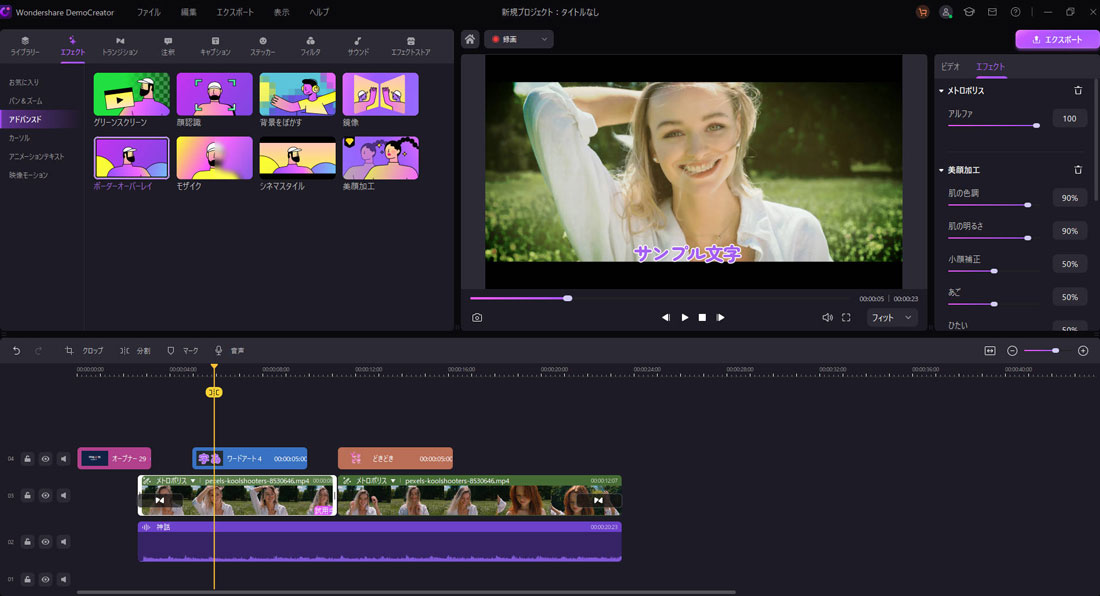Open the 表示 menu
The image size is (1100, 596).
(281, 12)
